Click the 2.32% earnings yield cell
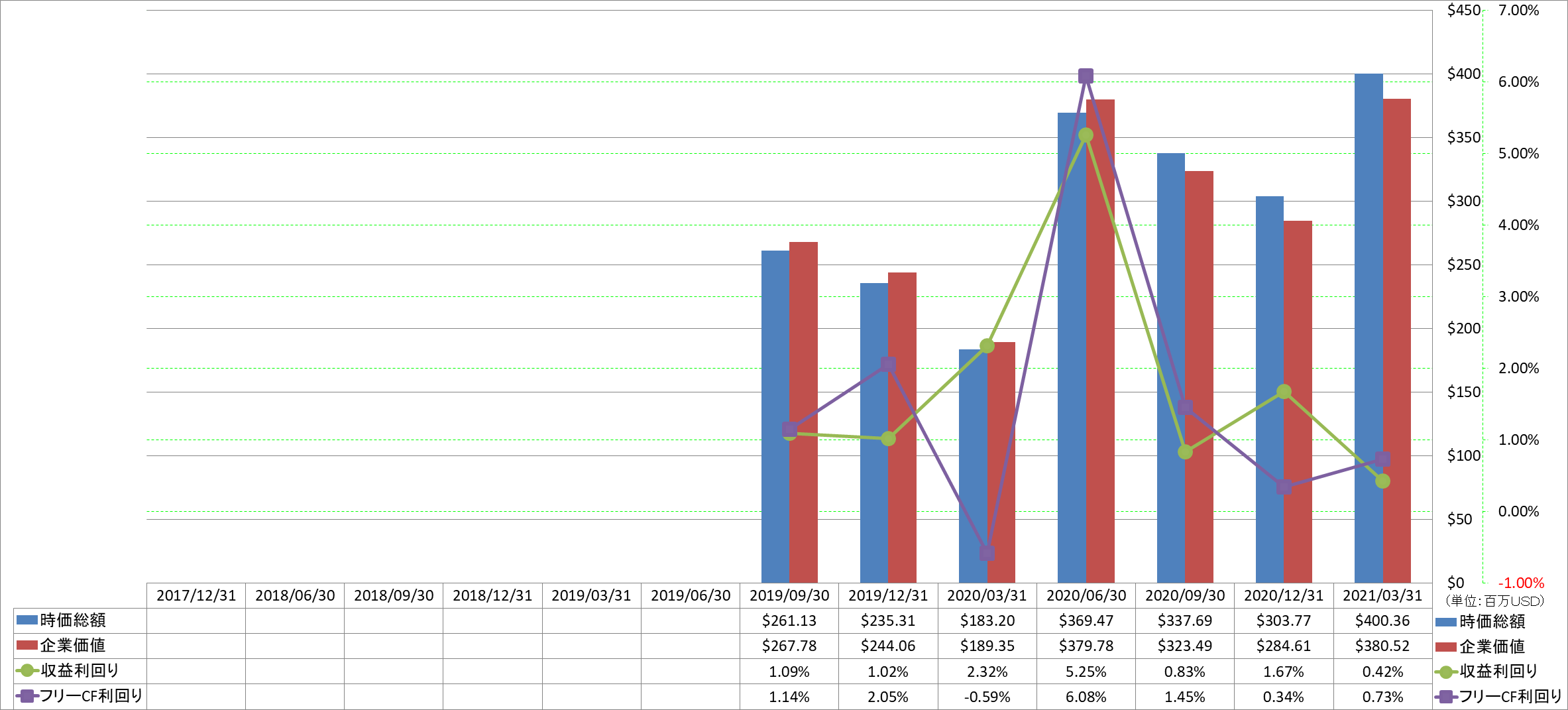The height and width of the screenshot is (710, 1568). pyautogui.click(x=987, y=672)
